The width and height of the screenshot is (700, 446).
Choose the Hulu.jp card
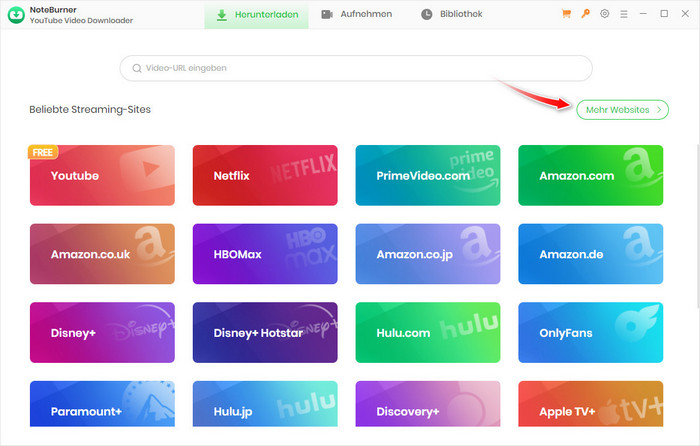pyautogui.click(x=265, y=404)
